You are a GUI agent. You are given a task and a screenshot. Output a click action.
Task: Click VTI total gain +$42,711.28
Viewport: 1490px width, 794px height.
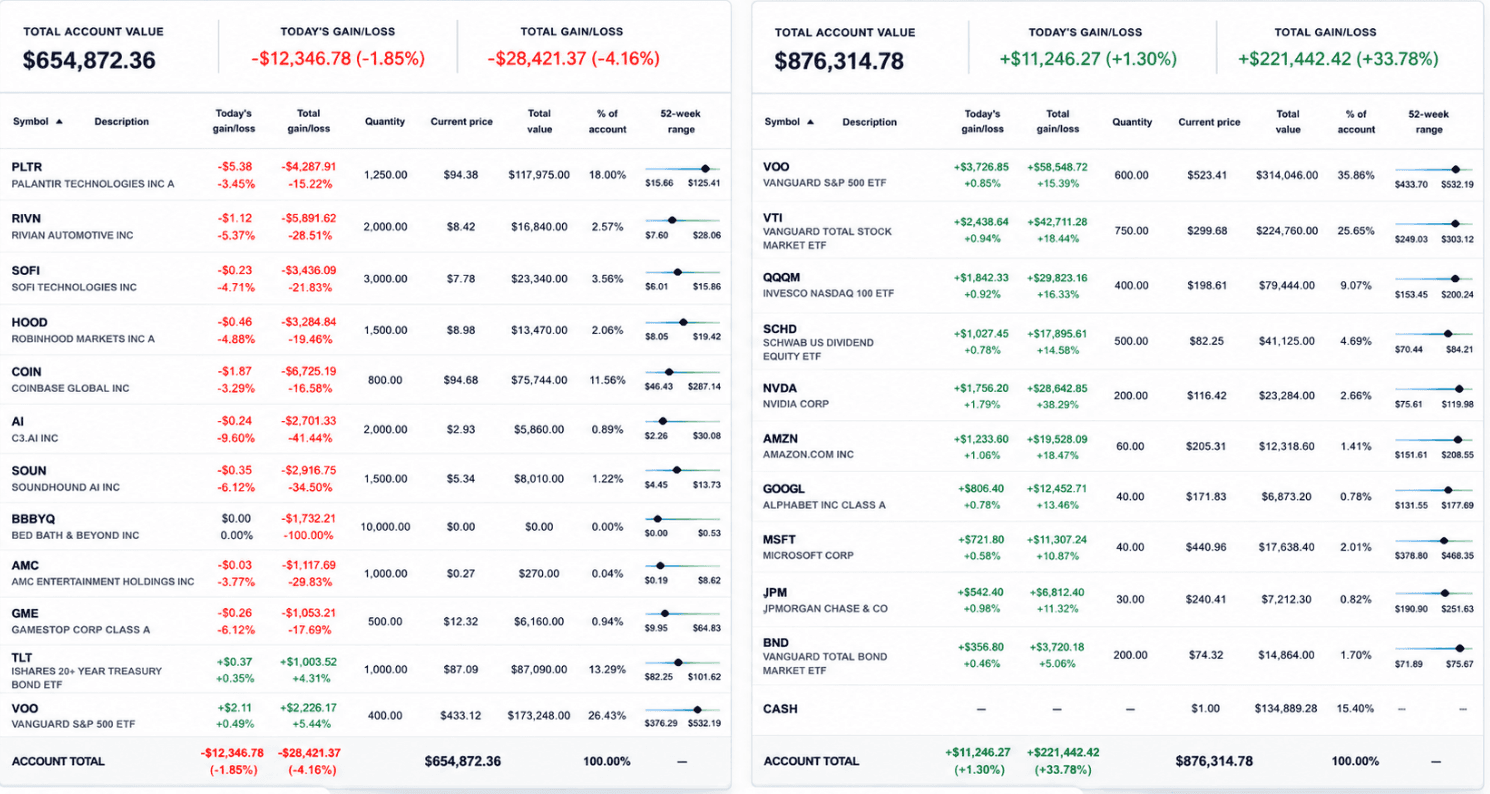pyautogui.click(x=1057, y=221)
